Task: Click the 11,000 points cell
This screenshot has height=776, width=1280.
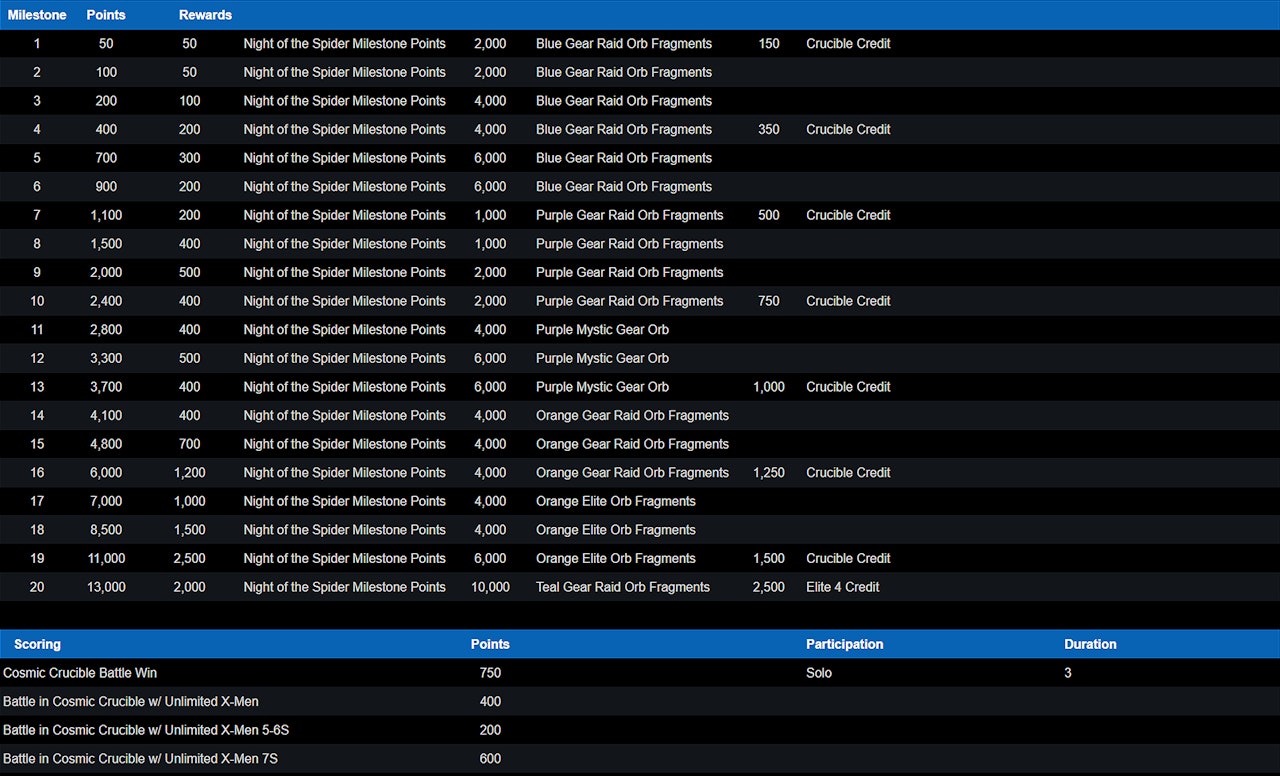Action: [x=106, y=558]
